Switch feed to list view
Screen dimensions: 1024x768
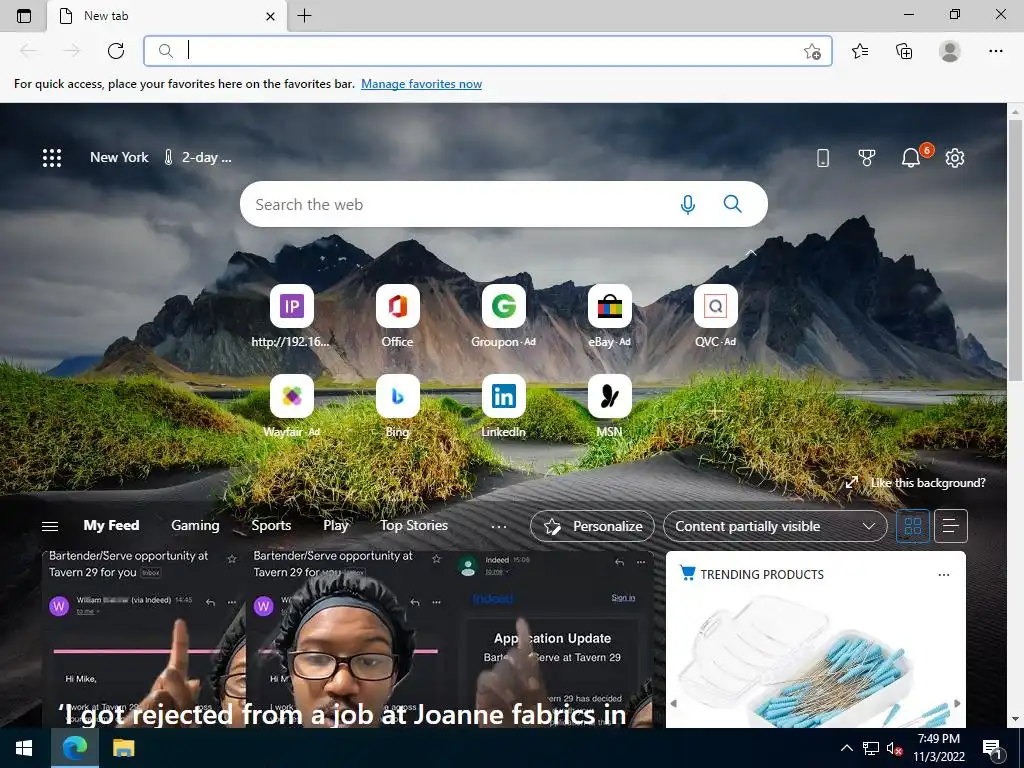click(x=951, y=526)
